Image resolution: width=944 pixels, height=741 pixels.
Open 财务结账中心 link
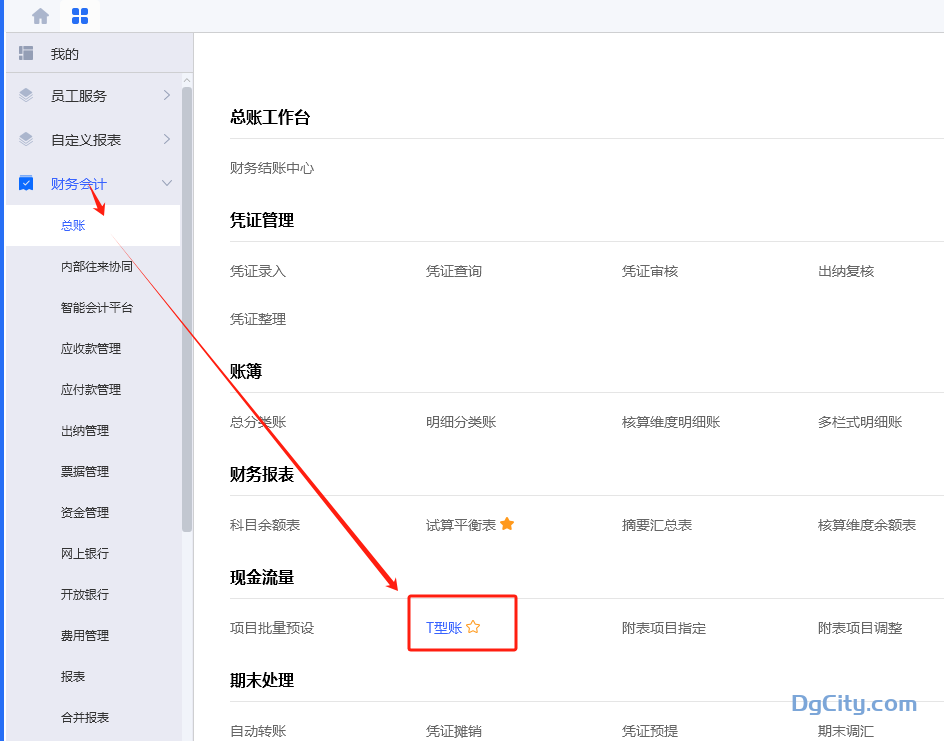click(272, 168)
